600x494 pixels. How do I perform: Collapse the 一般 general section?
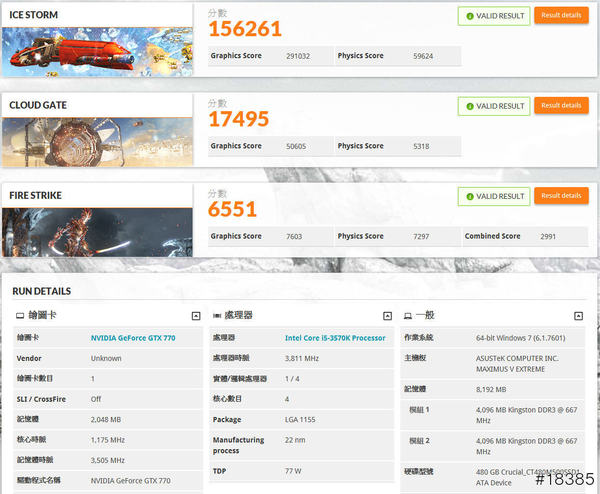point(583,316)
